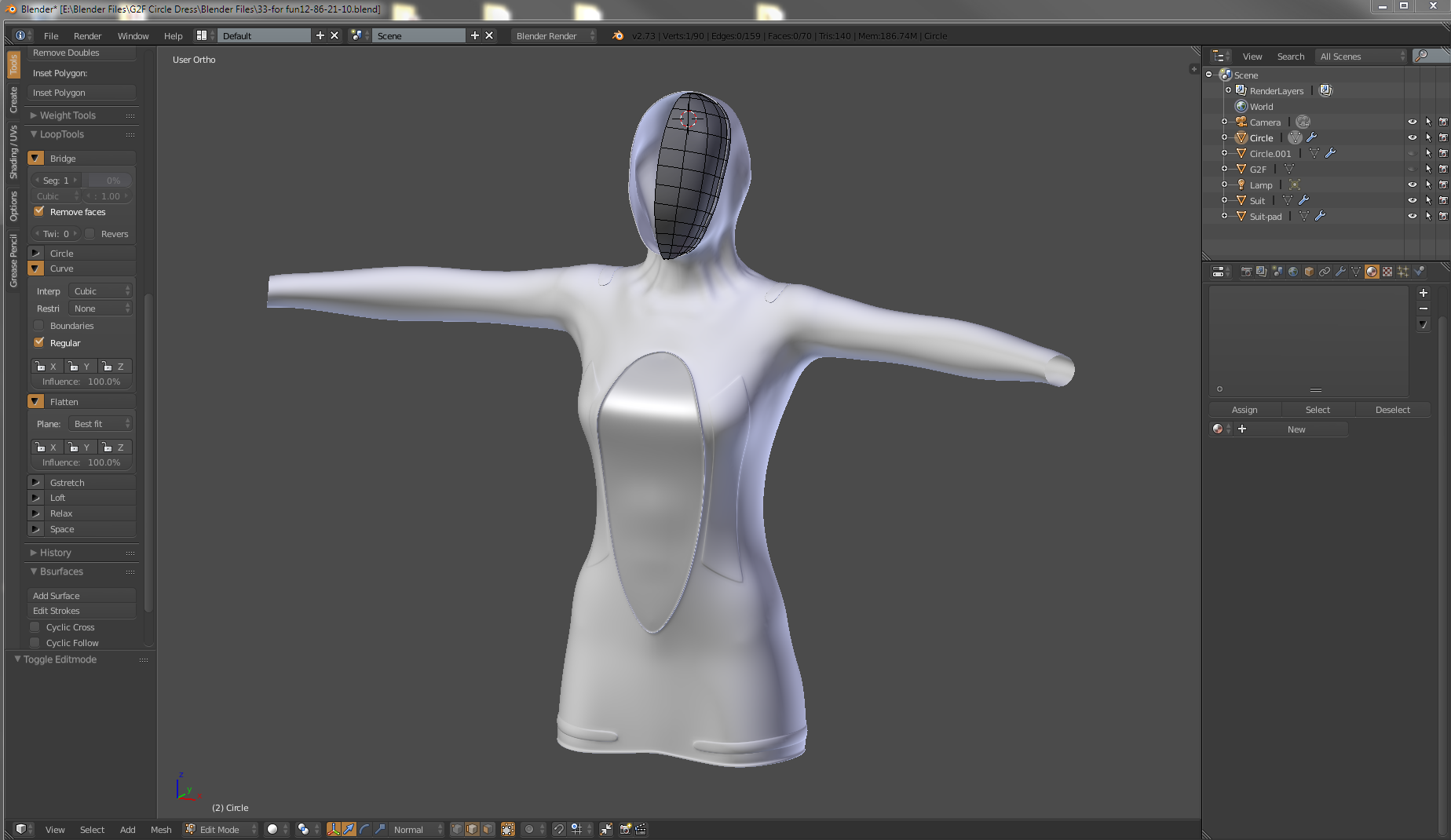Enable the Boundaries checkbox

(39, 325)
